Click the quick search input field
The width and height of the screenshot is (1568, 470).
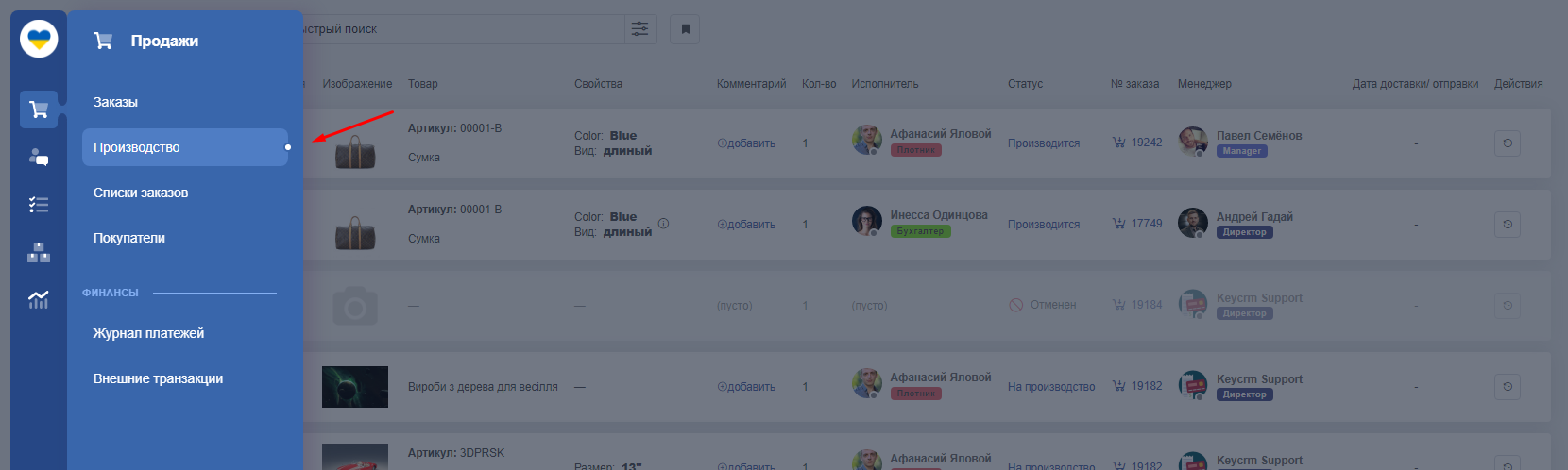[463, 29]
